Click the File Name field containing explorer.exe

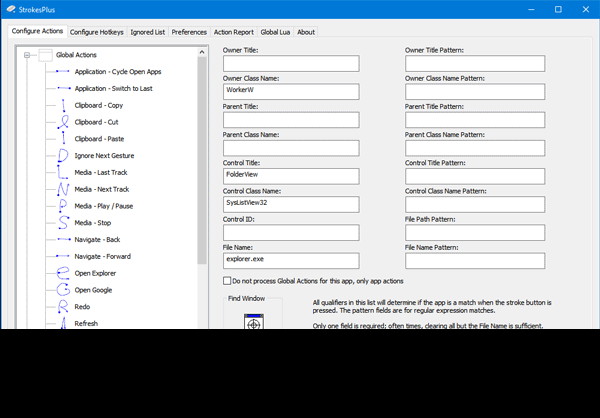291,261
